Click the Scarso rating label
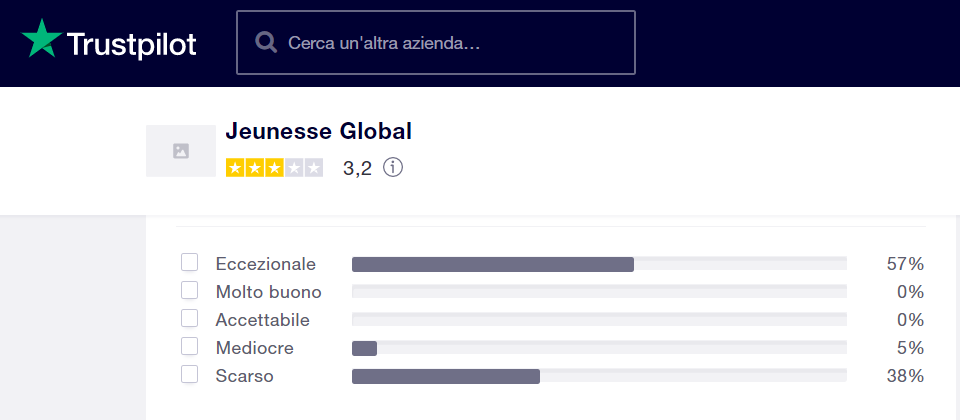Screen dimensions: 960x420 244,376
